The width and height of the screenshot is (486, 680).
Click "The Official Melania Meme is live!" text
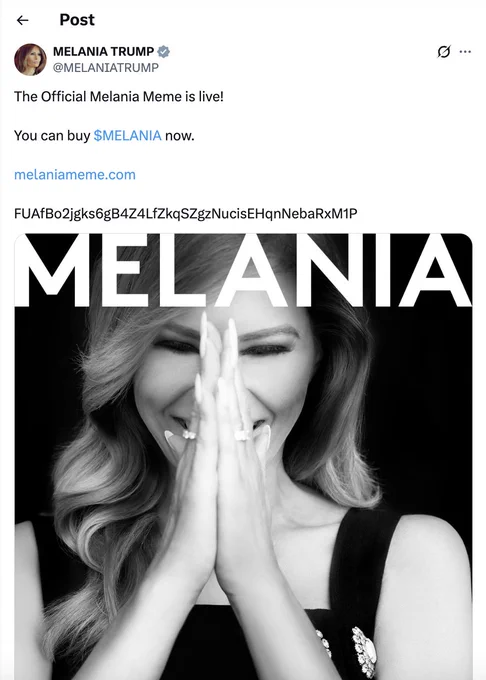click(119, 96)
